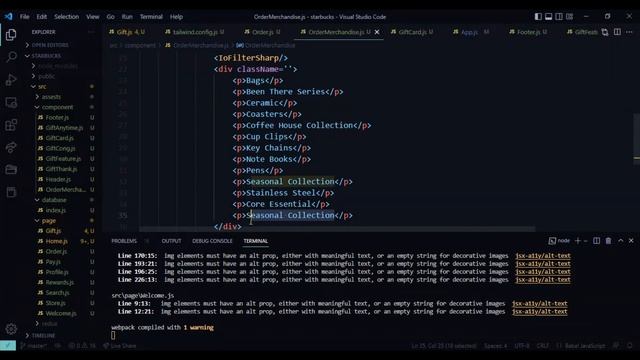This screenshot has height=360, width=640.
Task: Split the editor to the right
Action: point(618,32)
